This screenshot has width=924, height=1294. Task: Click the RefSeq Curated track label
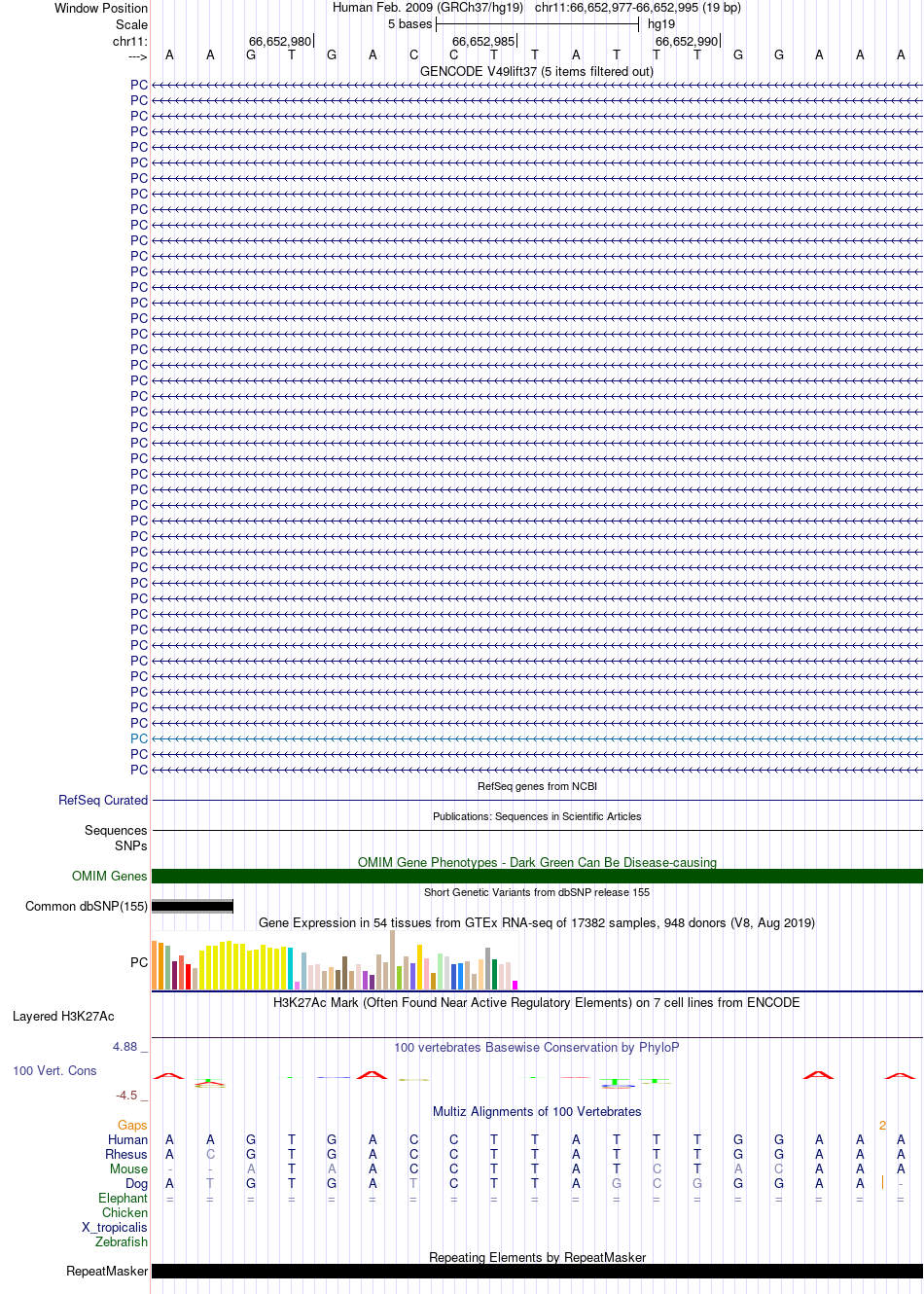[103, 800]
